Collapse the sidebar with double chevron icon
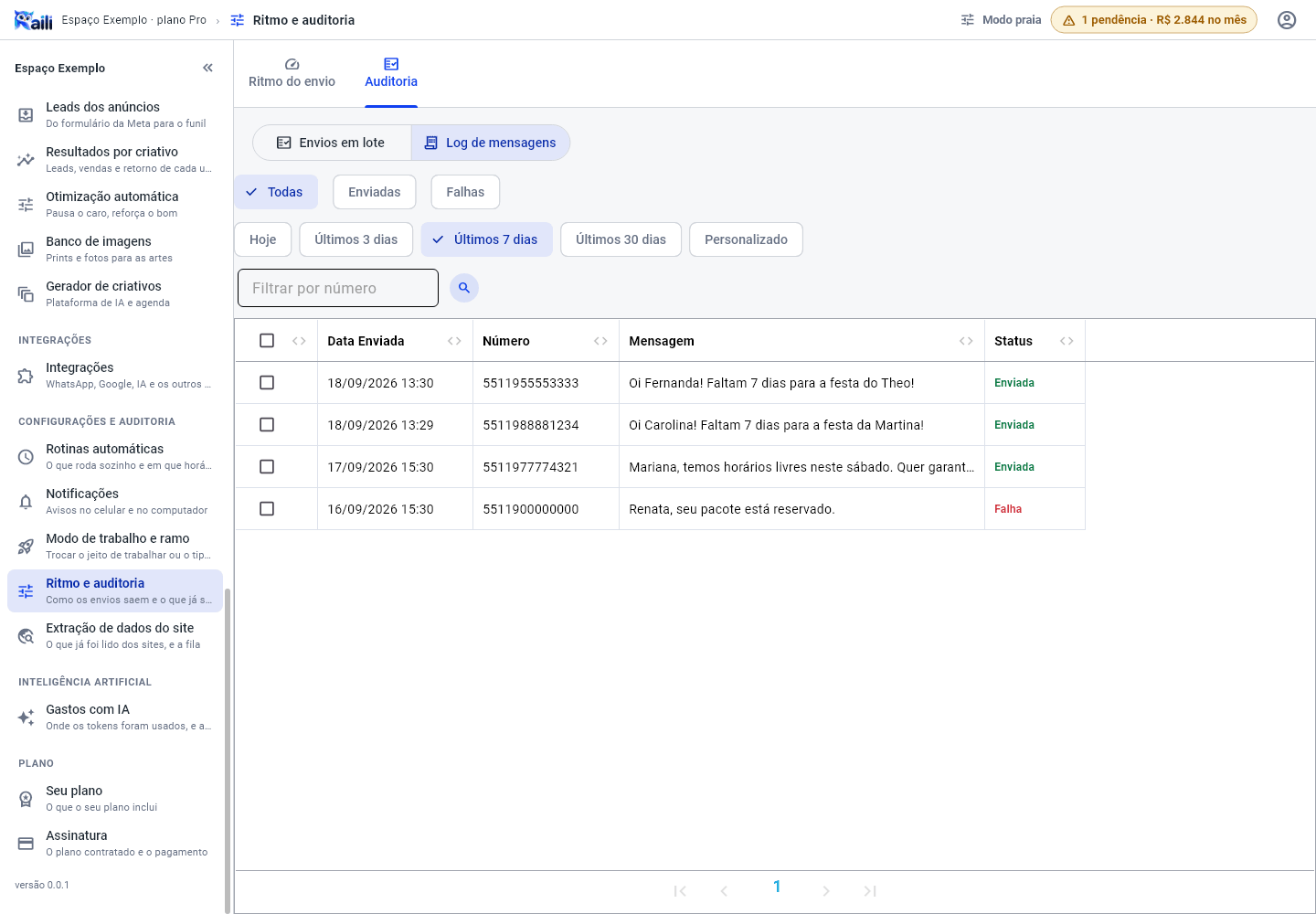Image resolution: width=1316 pixels, height=914 pixels. click(207, 68)
